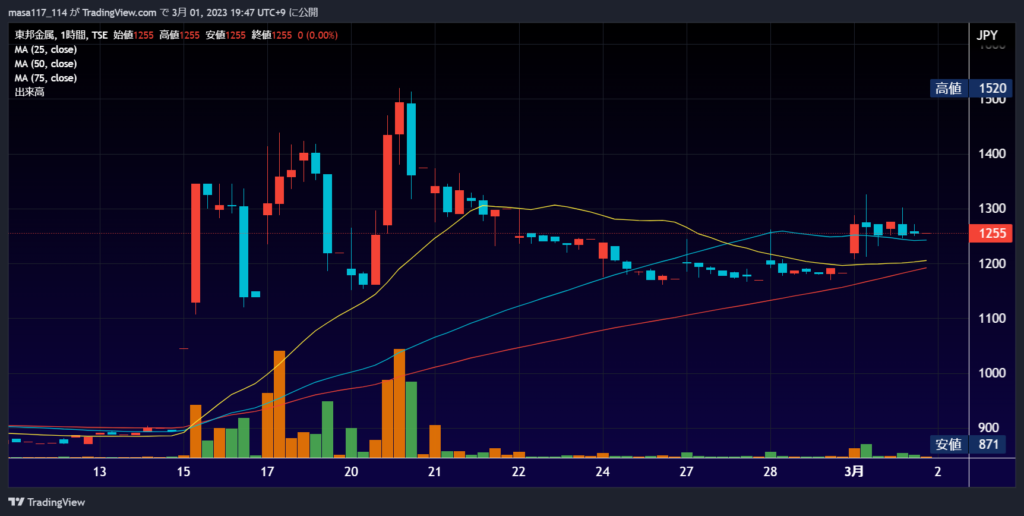Click the 高値 1520 price label
Viewport: 1024px width, 516px height.
click(969, 89)
